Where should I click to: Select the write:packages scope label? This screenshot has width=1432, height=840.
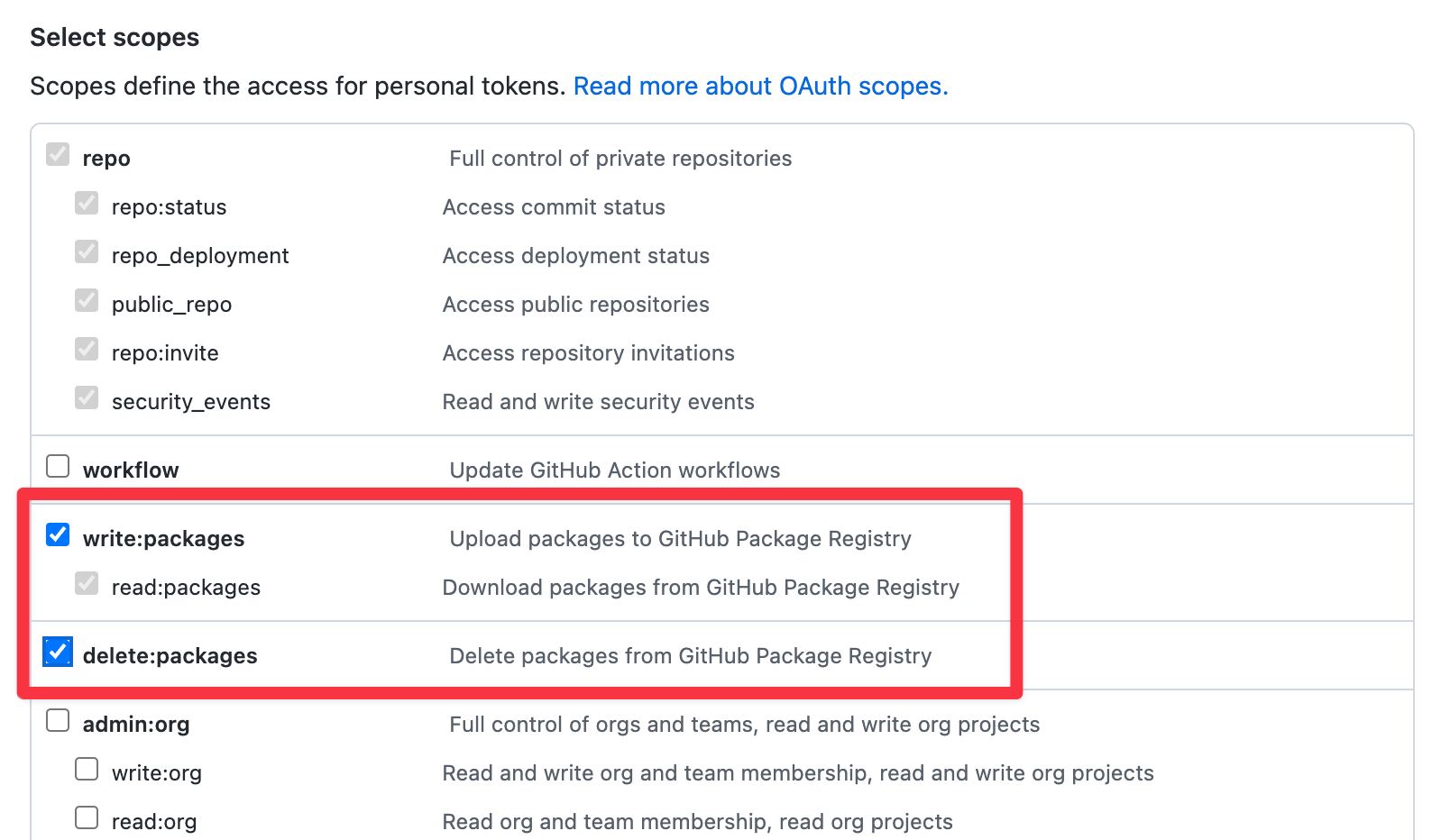pyautogui.click(x=163, y=538)
